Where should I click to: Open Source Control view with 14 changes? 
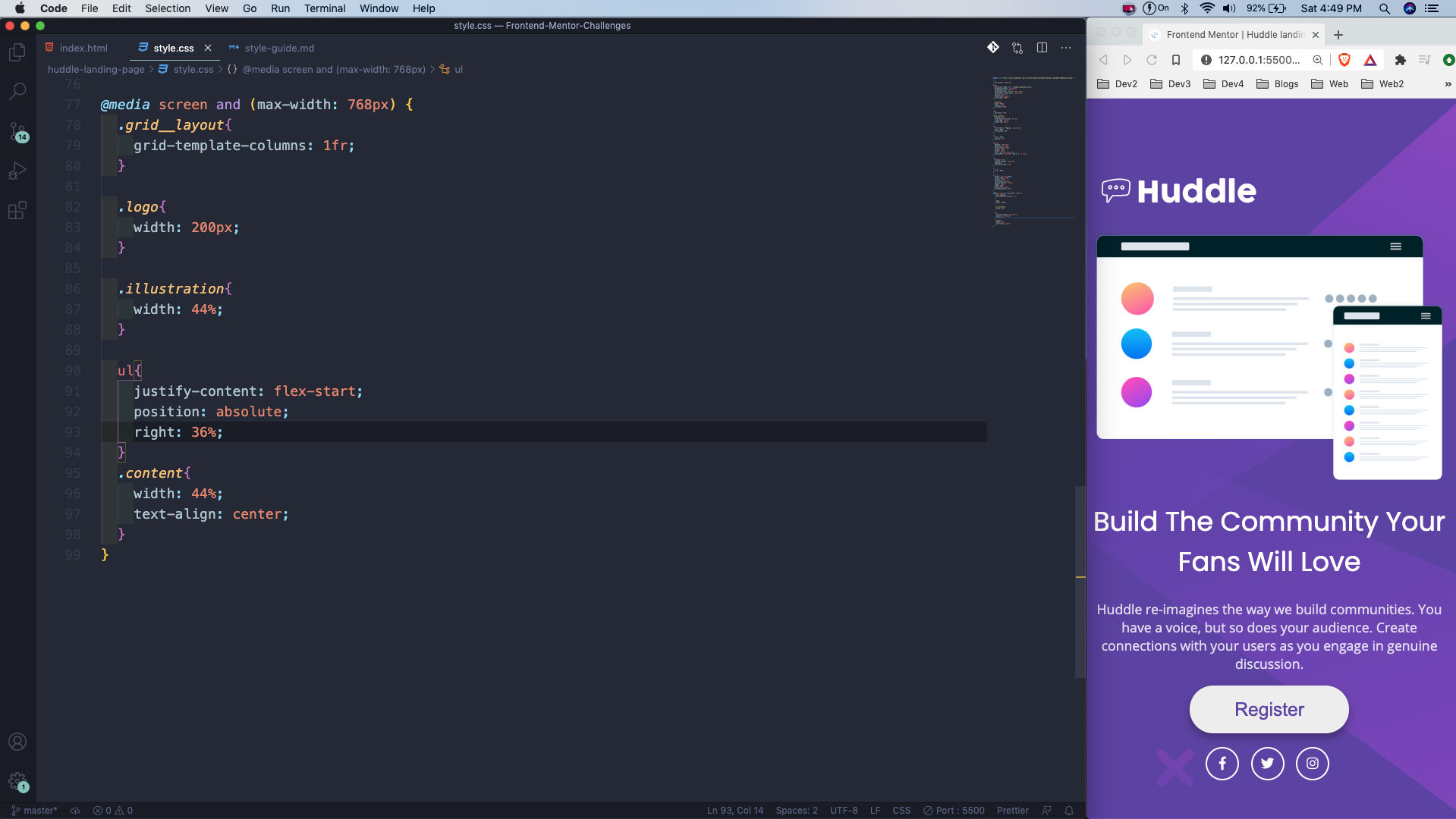[x=17, y=131]
